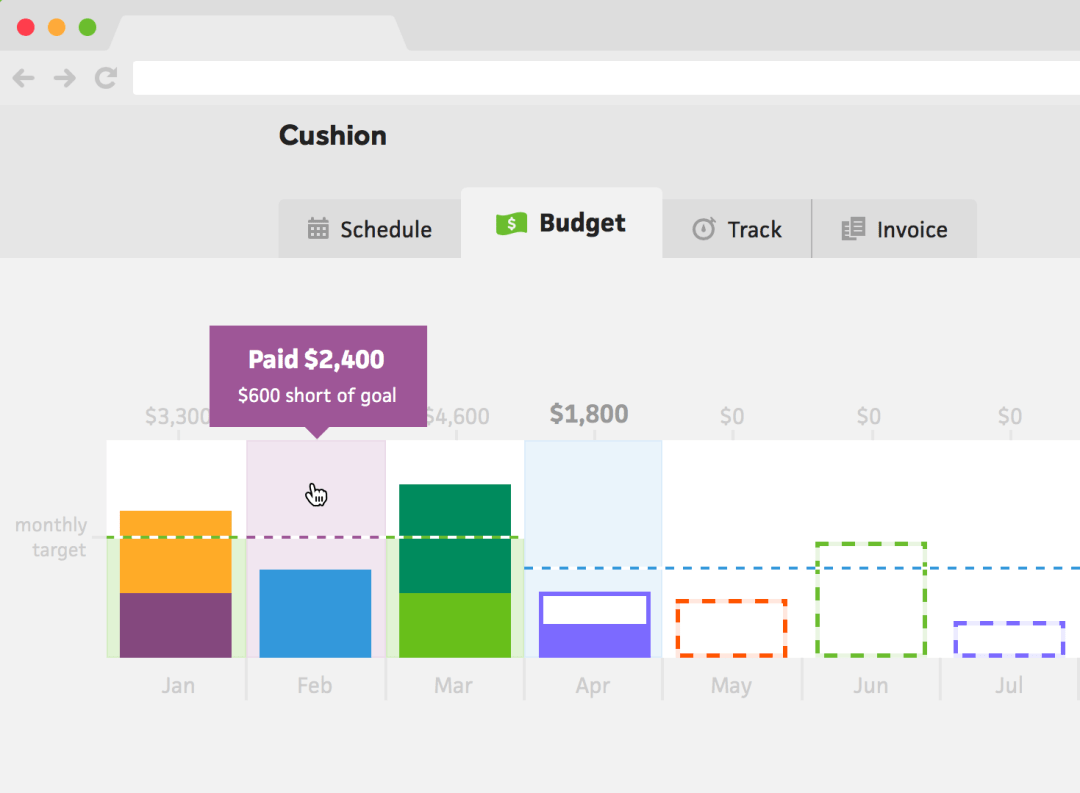Click the monthly target label
1080x793 pixels.
[52, 537]
